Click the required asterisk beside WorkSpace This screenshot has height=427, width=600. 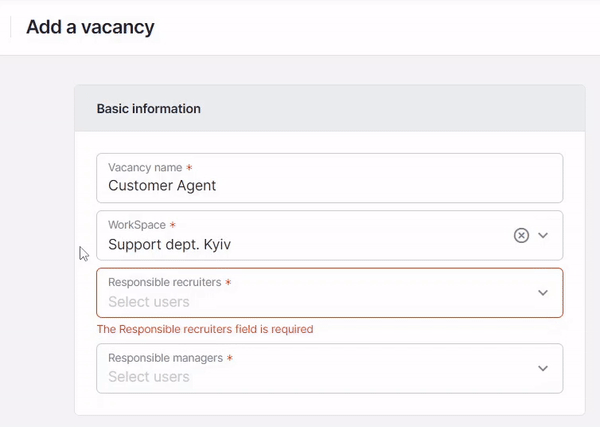[173, 225]
